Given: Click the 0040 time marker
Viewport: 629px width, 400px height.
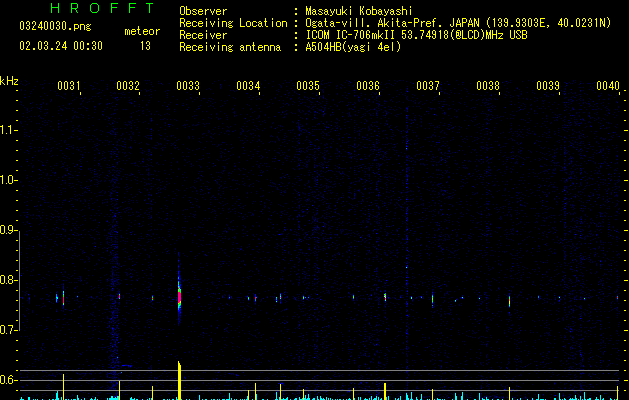Looking at the screenshot, I should click(x=608, y=86).
